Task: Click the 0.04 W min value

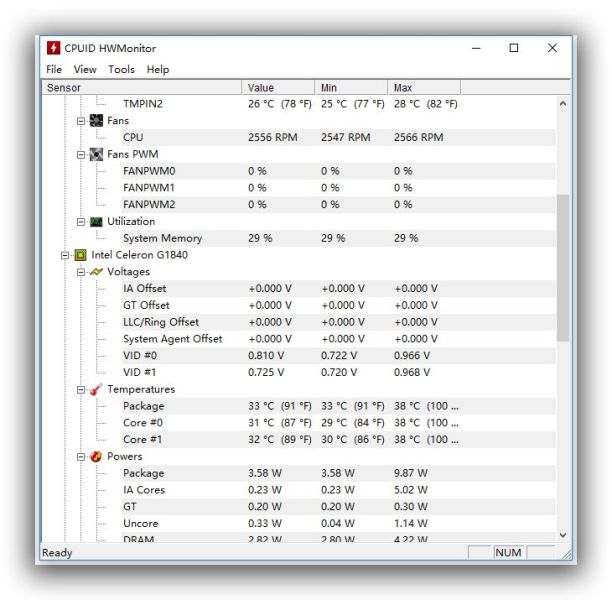Action: click(x=338, y=523)
